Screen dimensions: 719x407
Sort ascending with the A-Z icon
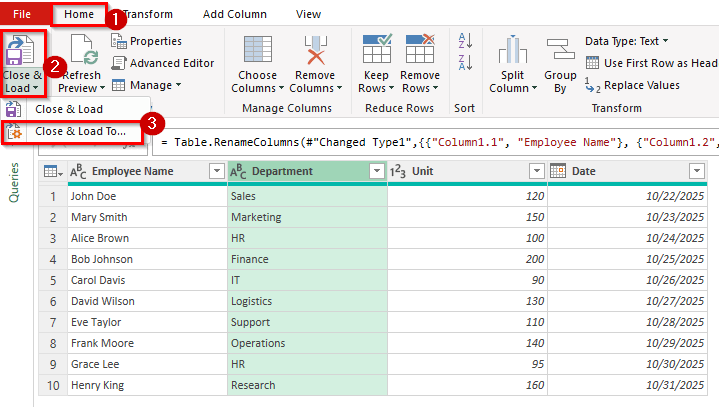point(465,41)
